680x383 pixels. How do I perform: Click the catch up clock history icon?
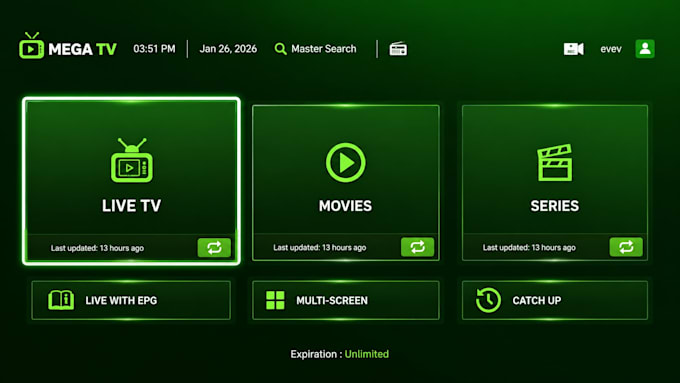point(488,300)
